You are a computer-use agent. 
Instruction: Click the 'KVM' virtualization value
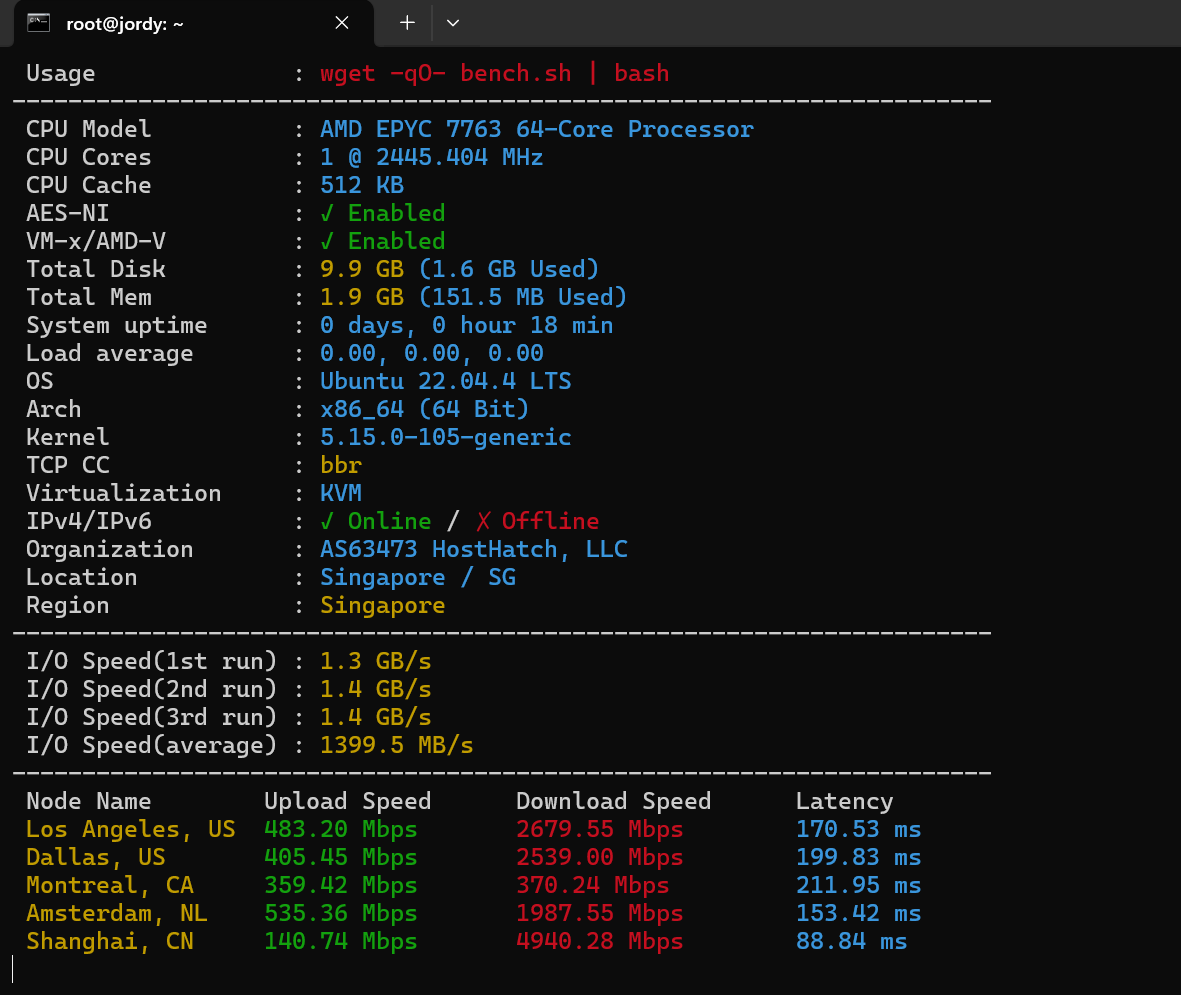click(x=341, y=493)
